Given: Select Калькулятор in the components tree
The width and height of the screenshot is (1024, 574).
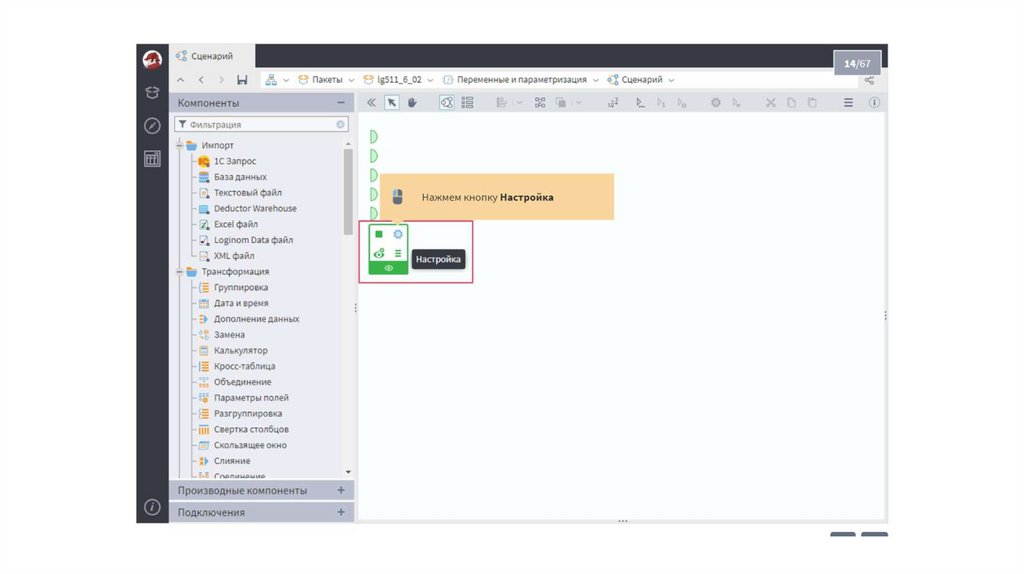Looking at the screenshot, I should coord(240,351).
